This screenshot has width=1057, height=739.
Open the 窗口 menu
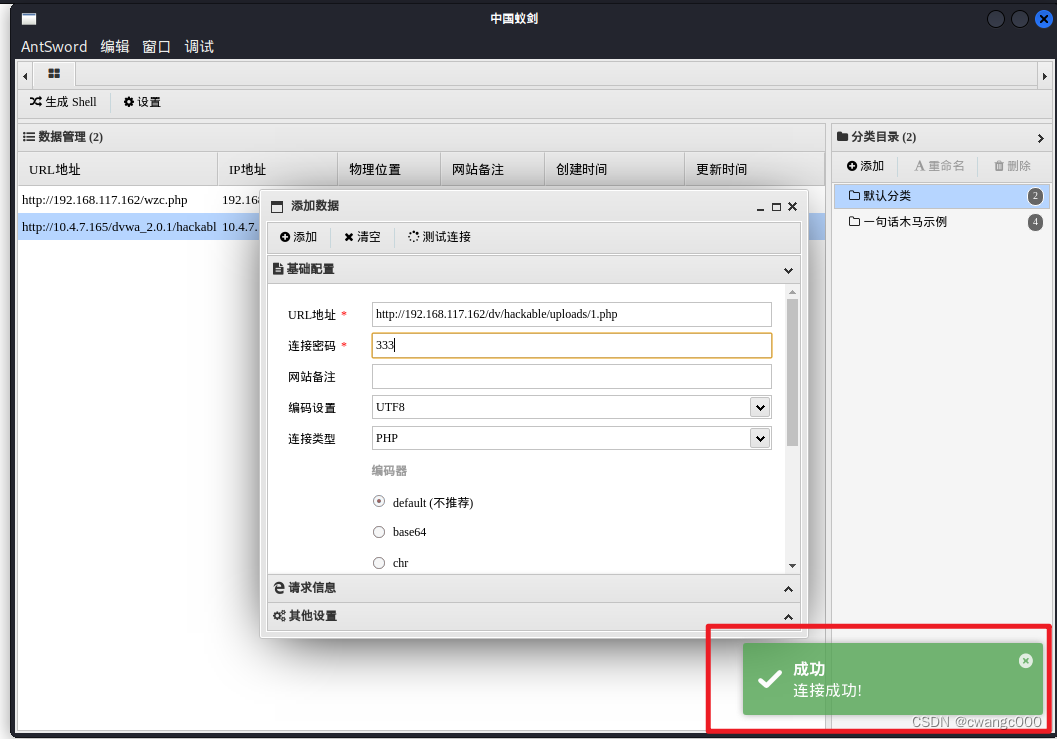click(x=156, y=47)
